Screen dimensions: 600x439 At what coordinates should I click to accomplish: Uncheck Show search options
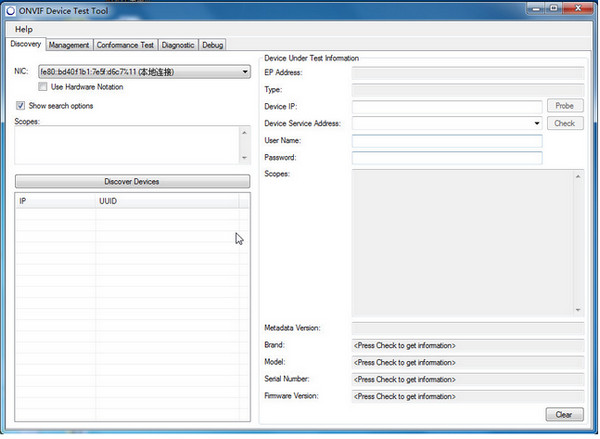21,105
